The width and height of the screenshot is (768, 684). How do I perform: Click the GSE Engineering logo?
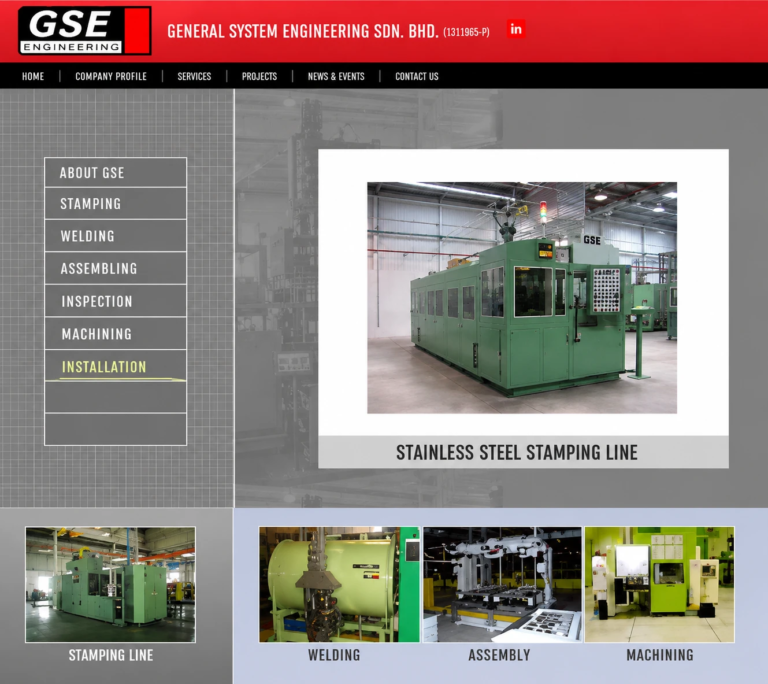pyautogui.click(x=85, y=30)
